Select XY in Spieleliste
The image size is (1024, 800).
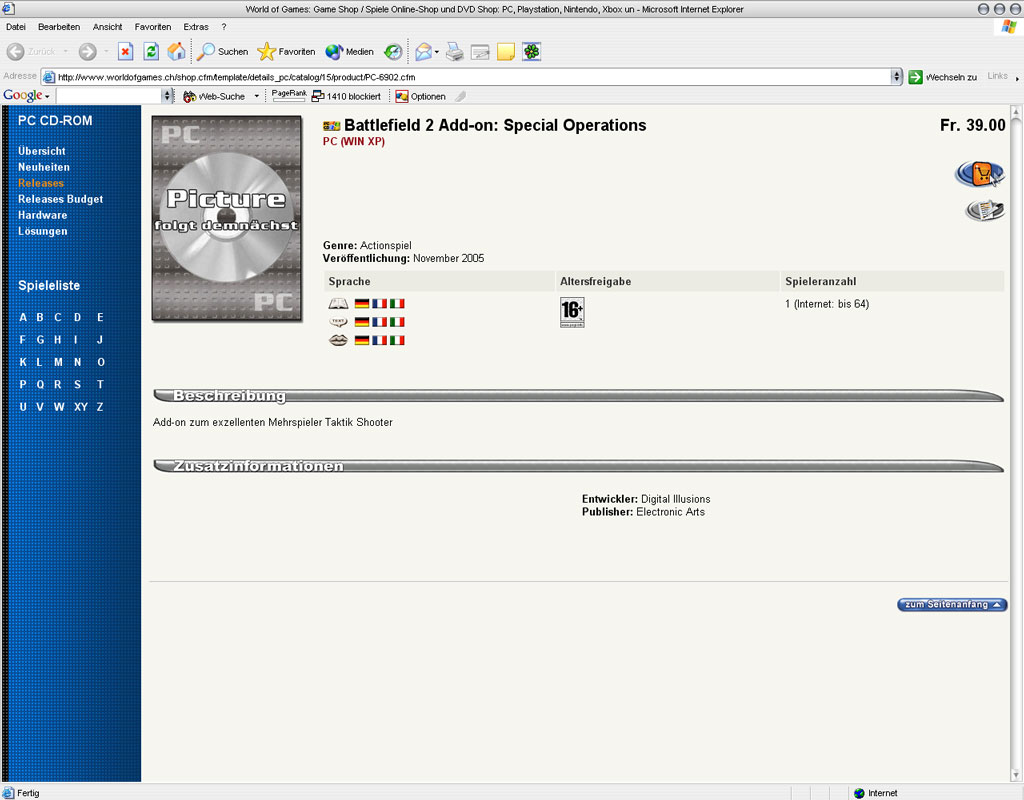[x=81, y=407]
